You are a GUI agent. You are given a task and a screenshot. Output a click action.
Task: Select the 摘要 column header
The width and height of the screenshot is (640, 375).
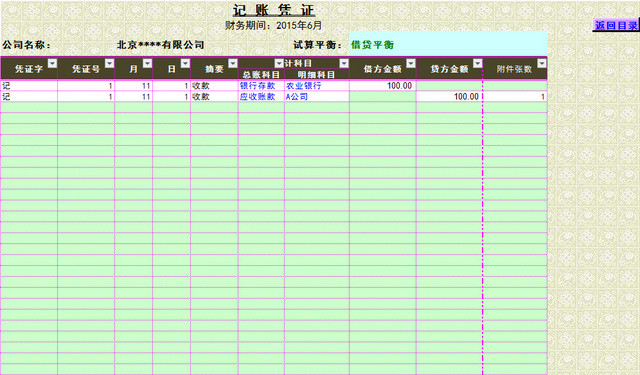[x=214, y=69]
